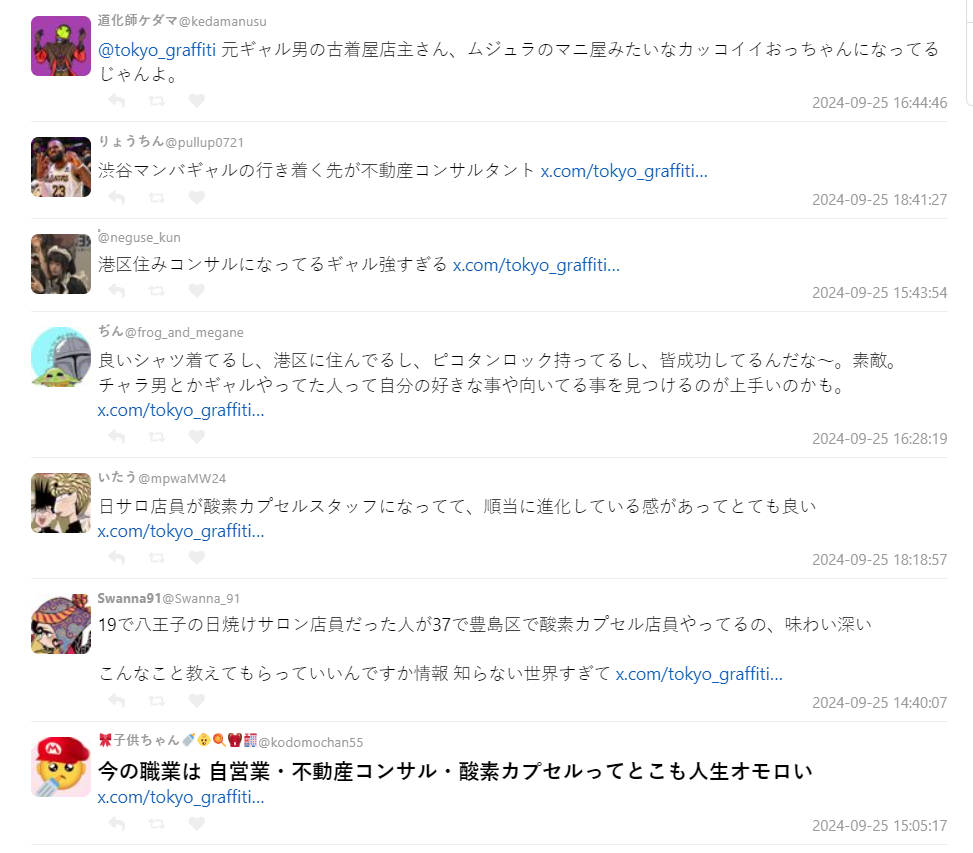
Task: Reply to the pullup0721 tweet
Action: point(117,197)
